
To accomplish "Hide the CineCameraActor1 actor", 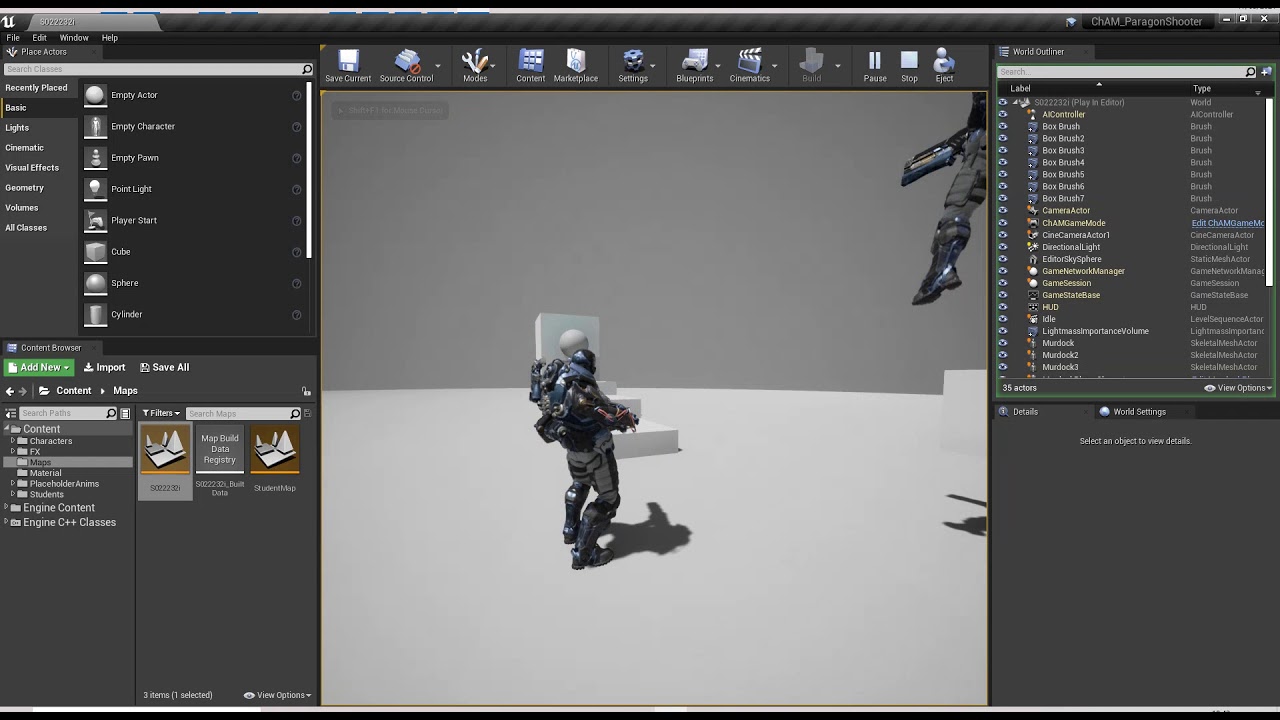I will [x=1003, y=235].
